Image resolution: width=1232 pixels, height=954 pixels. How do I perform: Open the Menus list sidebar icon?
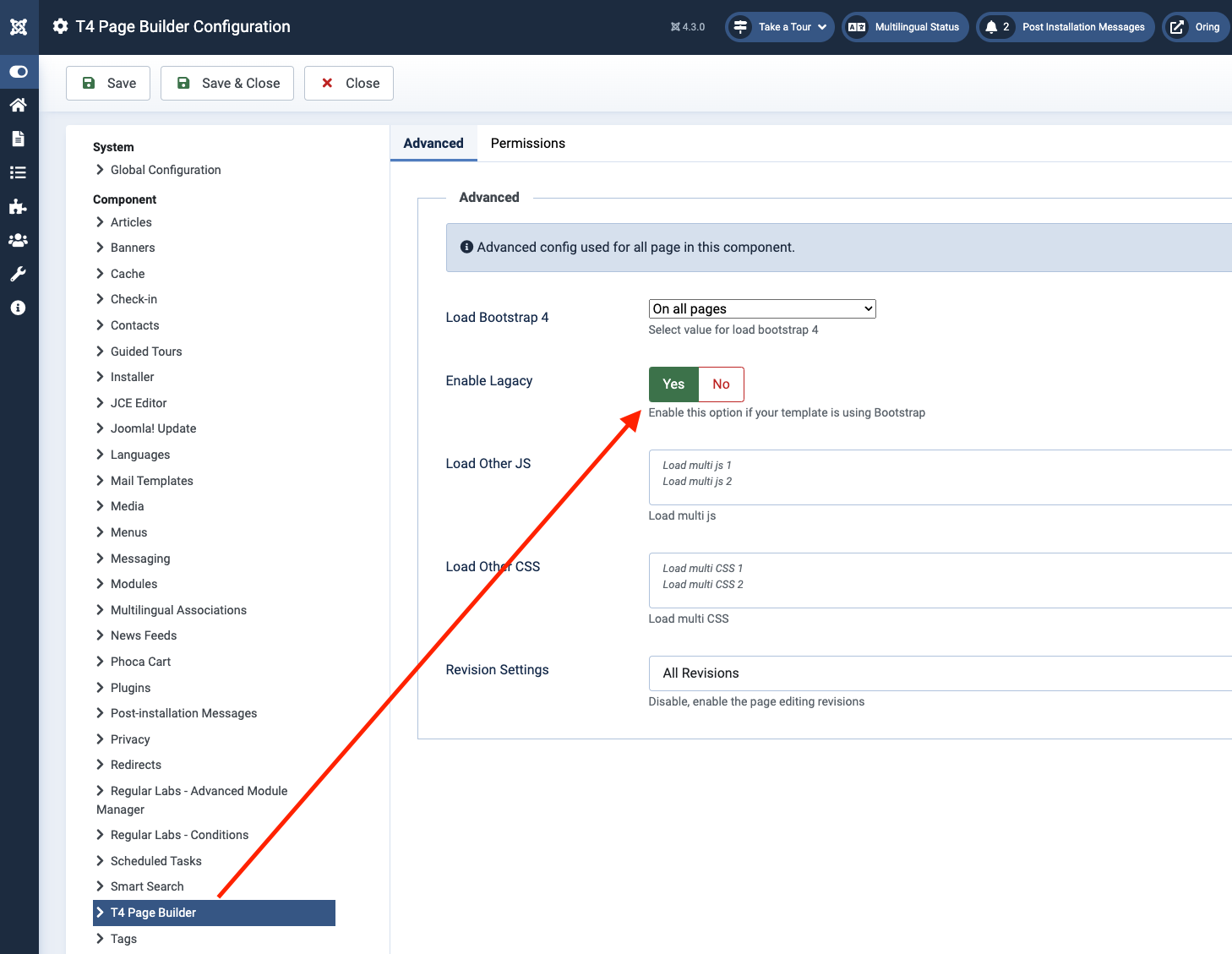[18, 172]
